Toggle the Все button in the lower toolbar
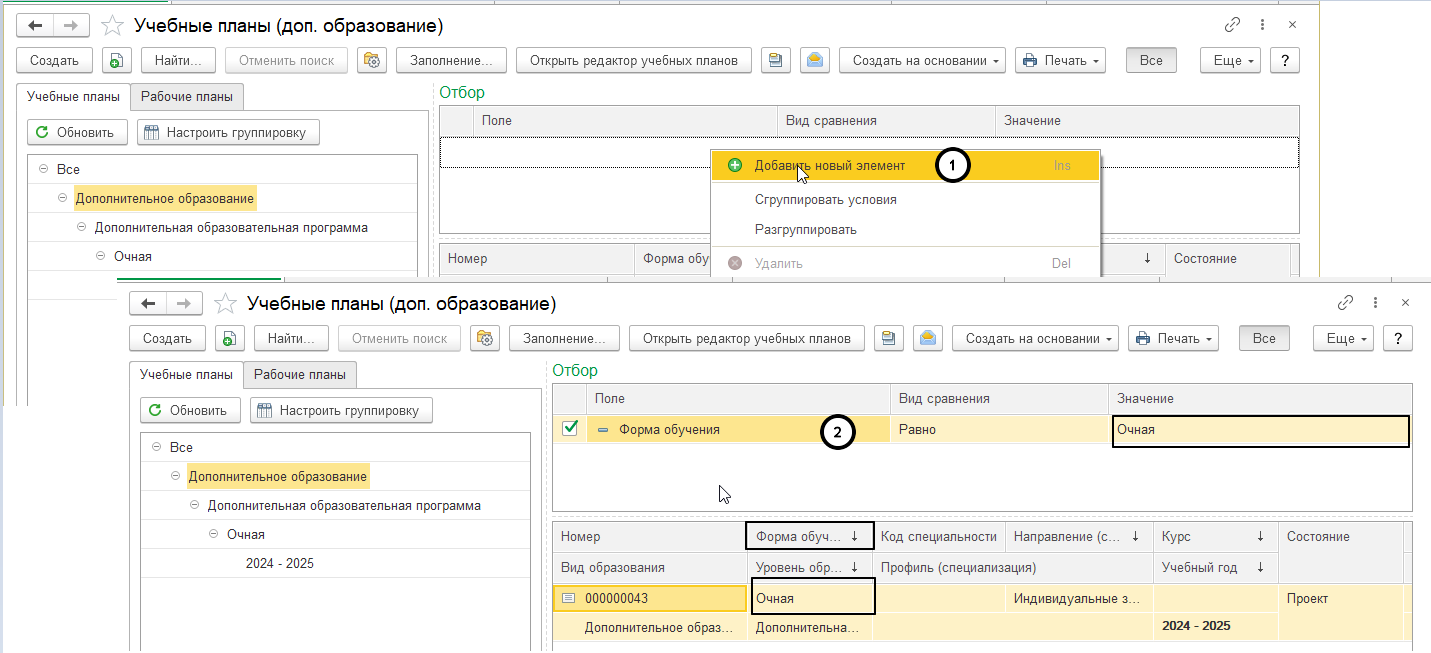Screen dimensions: 1431x653 tap(1264, 338)
